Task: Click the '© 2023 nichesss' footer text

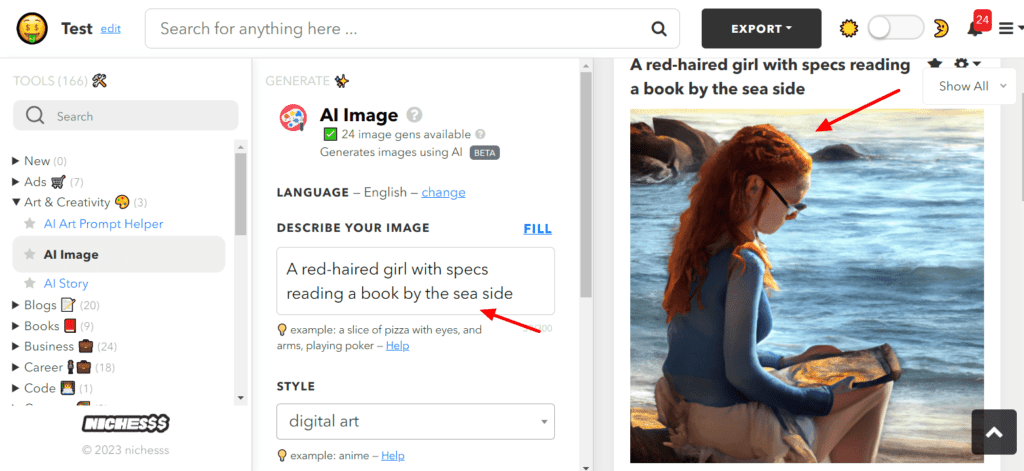Action: (125, 450)
